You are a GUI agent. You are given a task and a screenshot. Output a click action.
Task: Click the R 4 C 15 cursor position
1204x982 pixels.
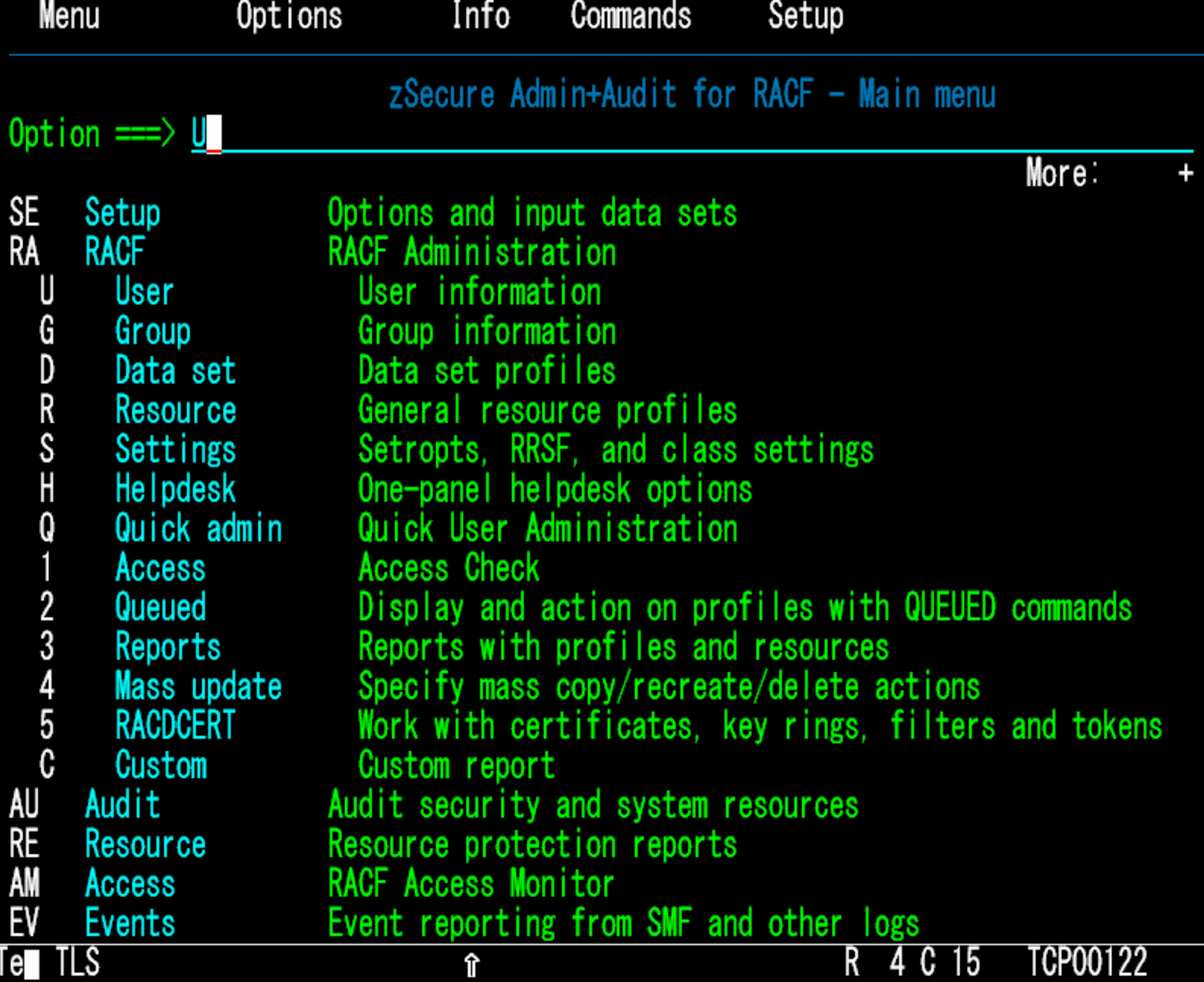(912, 963)
